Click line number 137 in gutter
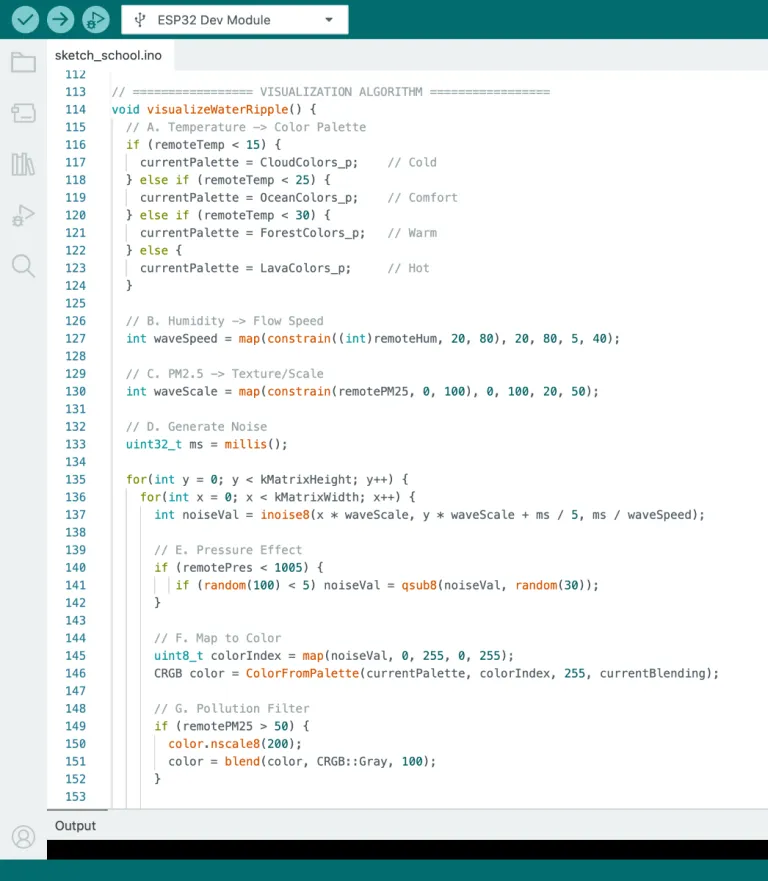Screen dimensions: 768x881 (x=75, y=515)
